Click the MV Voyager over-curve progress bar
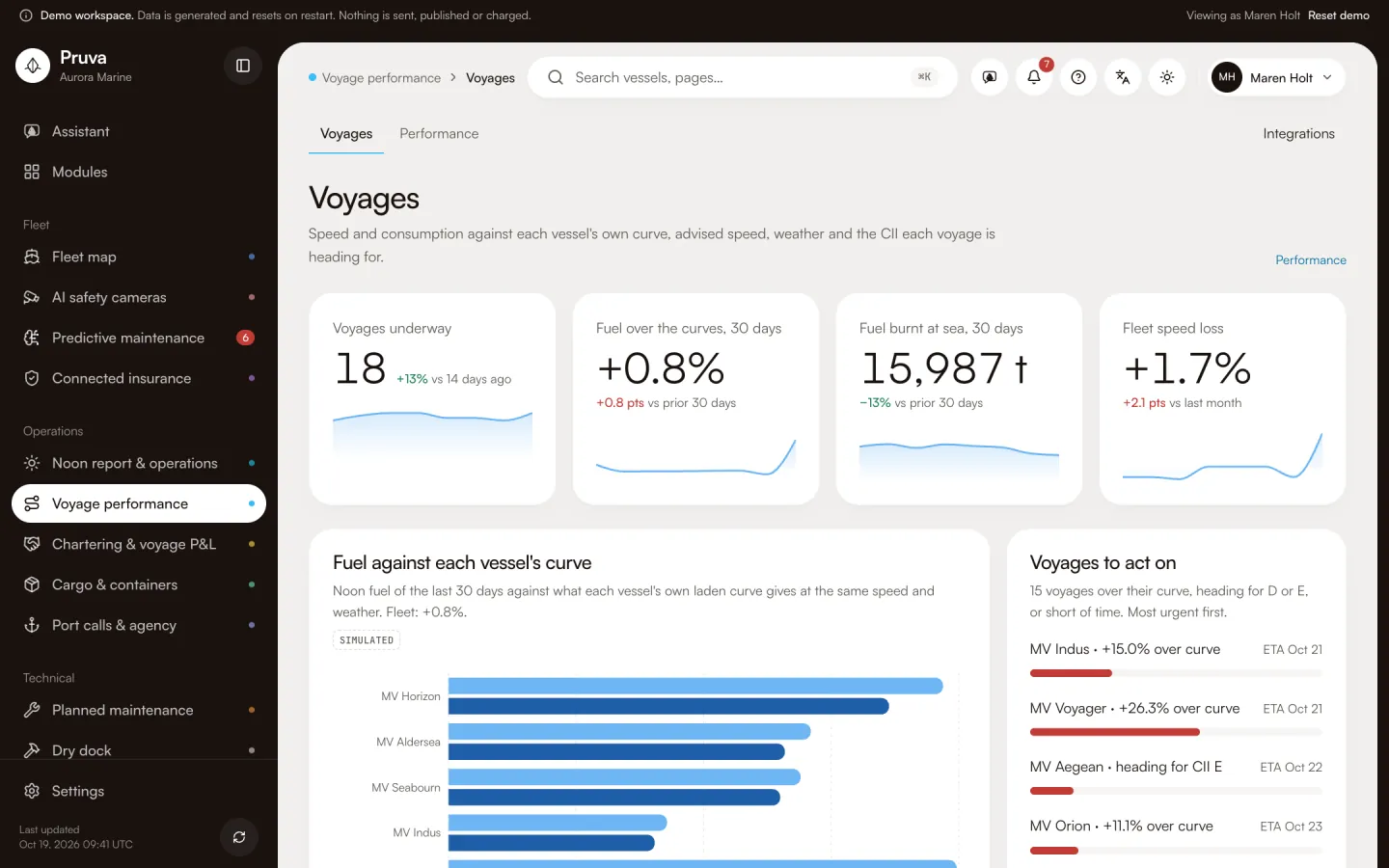This screenshot has height=868, width=1389. pyautogui.click(x=1176, y=732)
